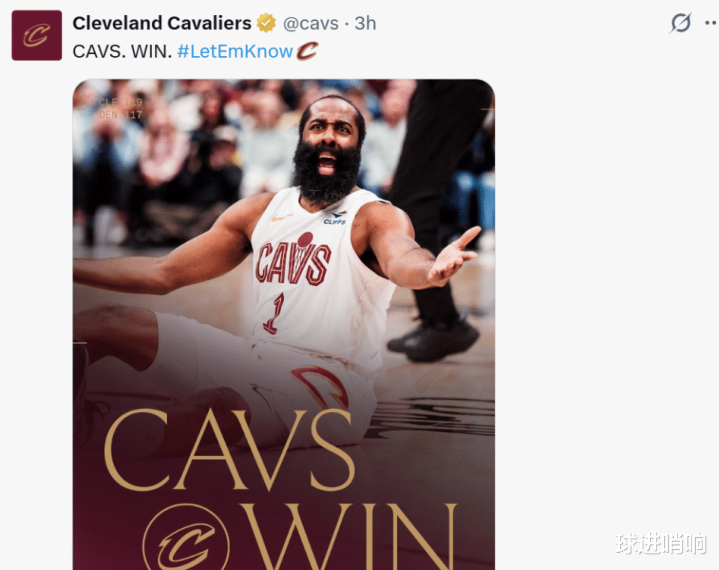Click the @cavs handle
Image resolution: width=719 pixels, height=570 pixels.
click(310, 23)
